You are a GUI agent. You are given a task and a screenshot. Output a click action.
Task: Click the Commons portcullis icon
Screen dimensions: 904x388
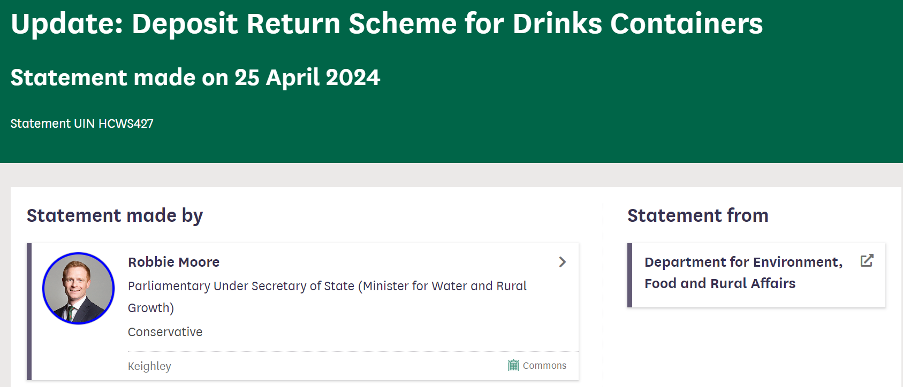513,366
